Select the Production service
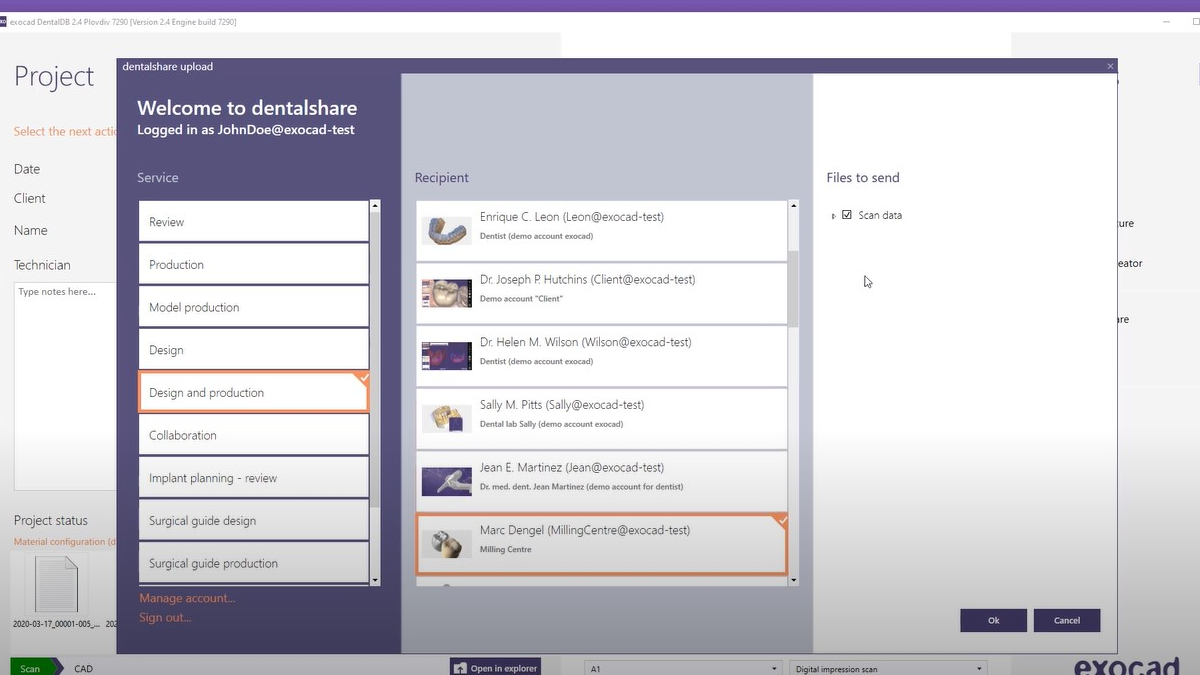Viewport: 1200px width, 675px height. pyautogui.click(x=253, y=265)
